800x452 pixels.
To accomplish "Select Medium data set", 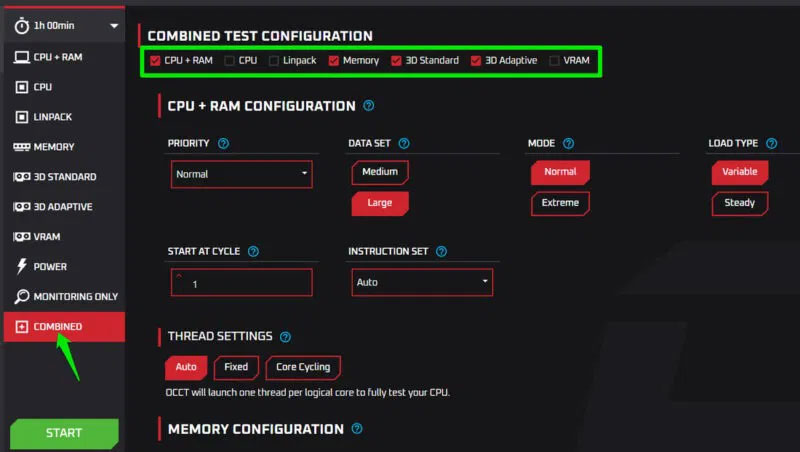I will [380, 172].
